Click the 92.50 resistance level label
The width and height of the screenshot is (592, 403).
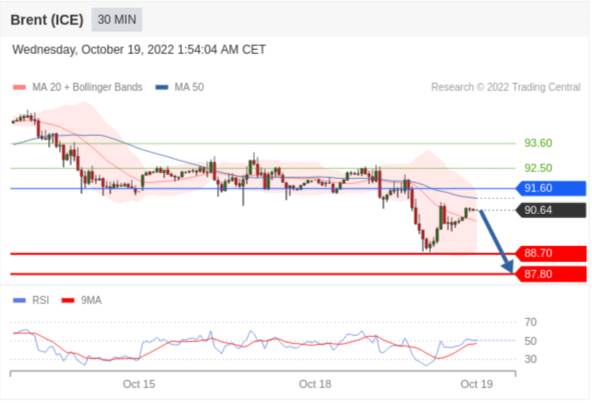(538, 168)
